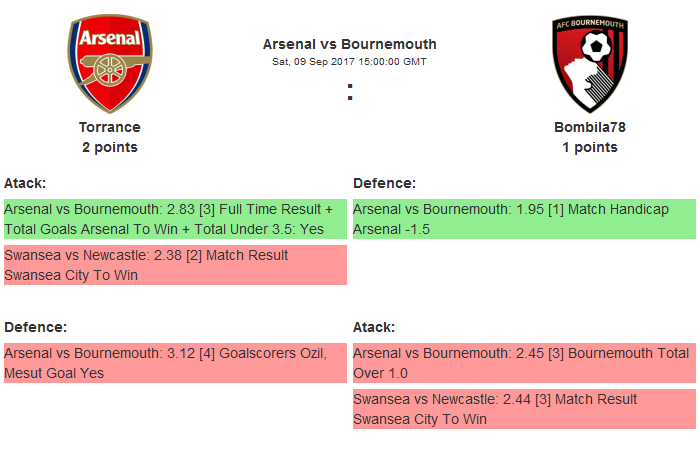Open Bombila78's player profile name

coord(589,127)
